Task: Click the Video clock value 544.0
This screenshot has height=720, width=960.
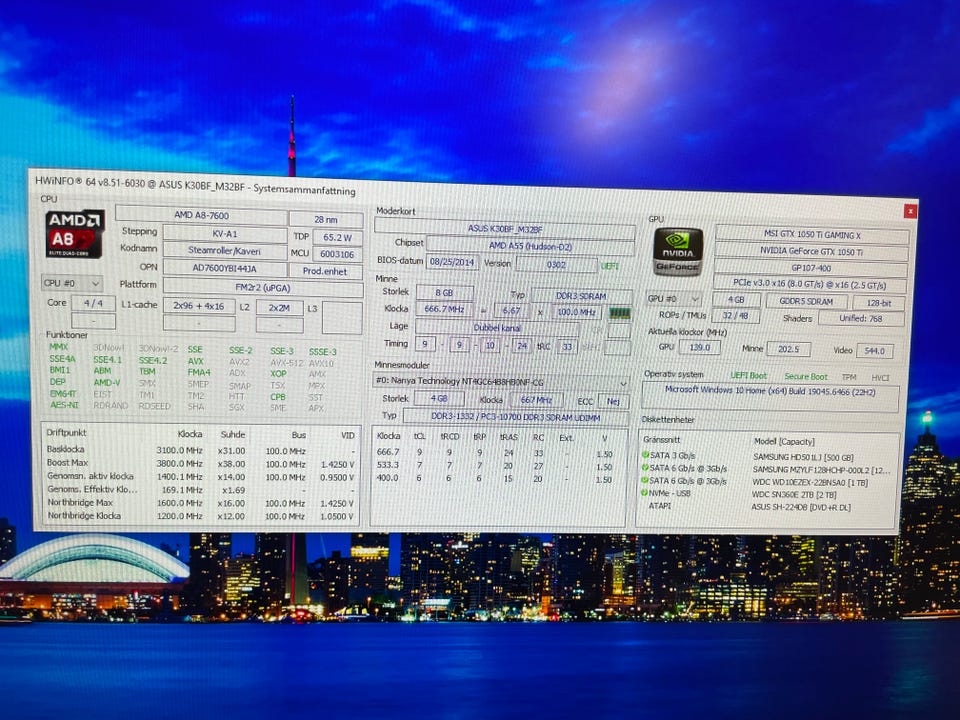Action: coord(874,351)
